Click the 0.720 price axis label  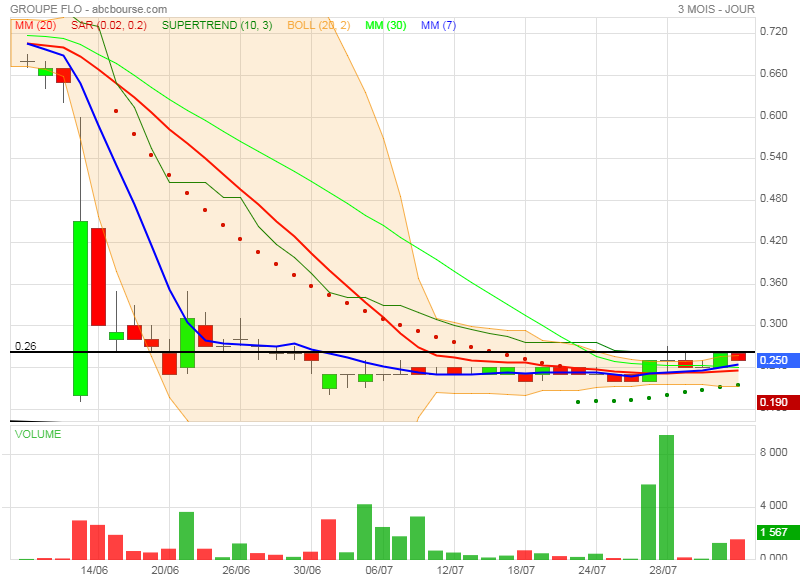click(773, 32)
